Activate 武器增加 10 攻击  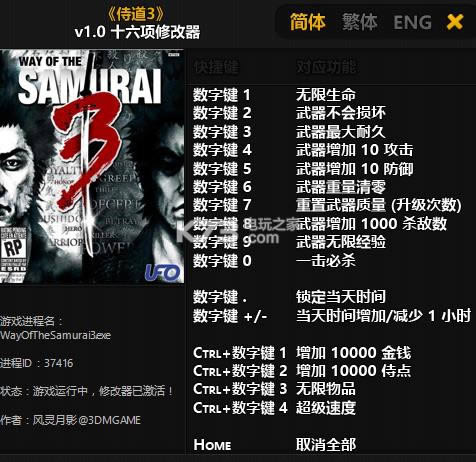[354, 150]
